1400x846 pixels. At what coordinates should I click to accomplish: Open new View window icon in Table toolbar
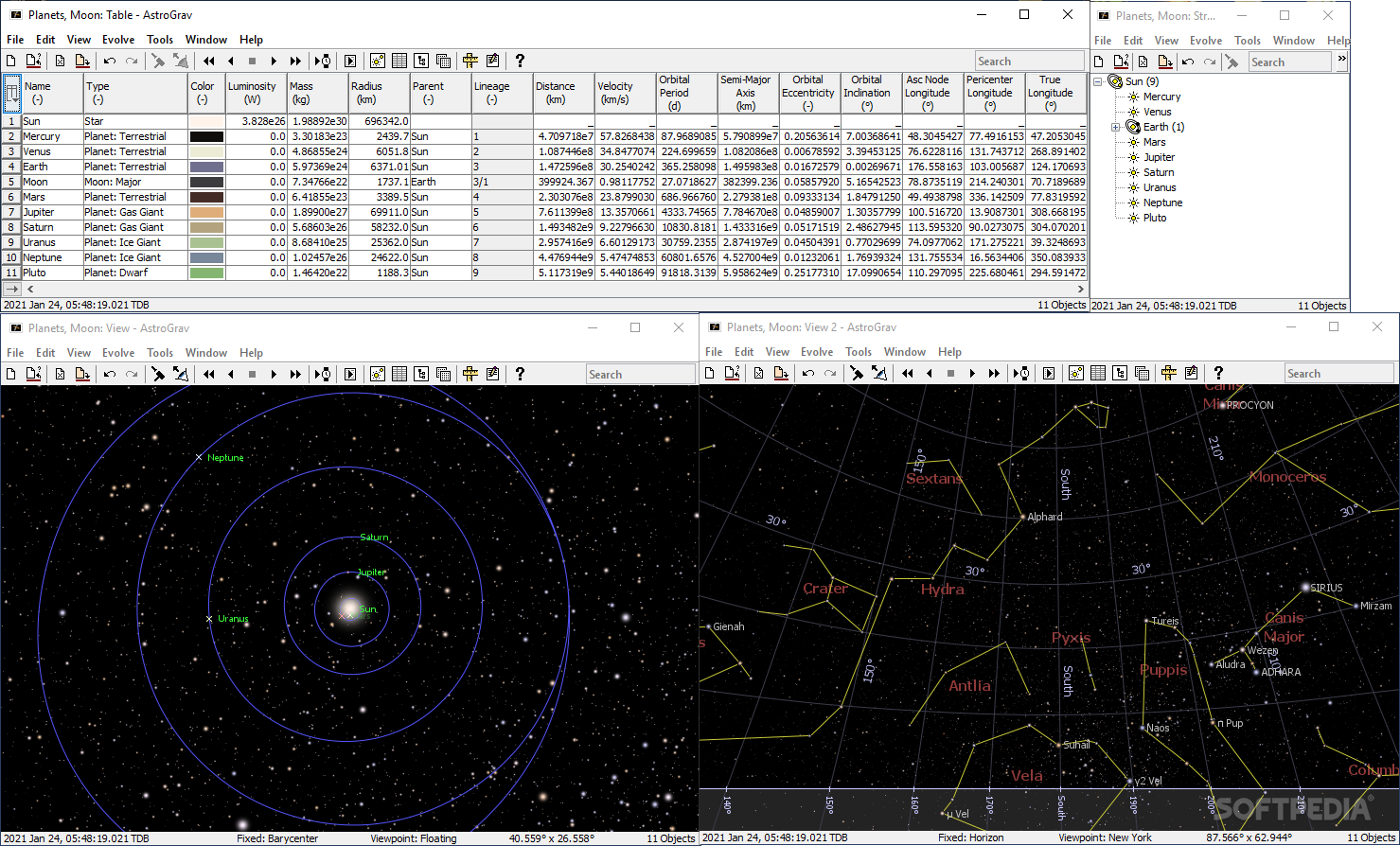378,61
